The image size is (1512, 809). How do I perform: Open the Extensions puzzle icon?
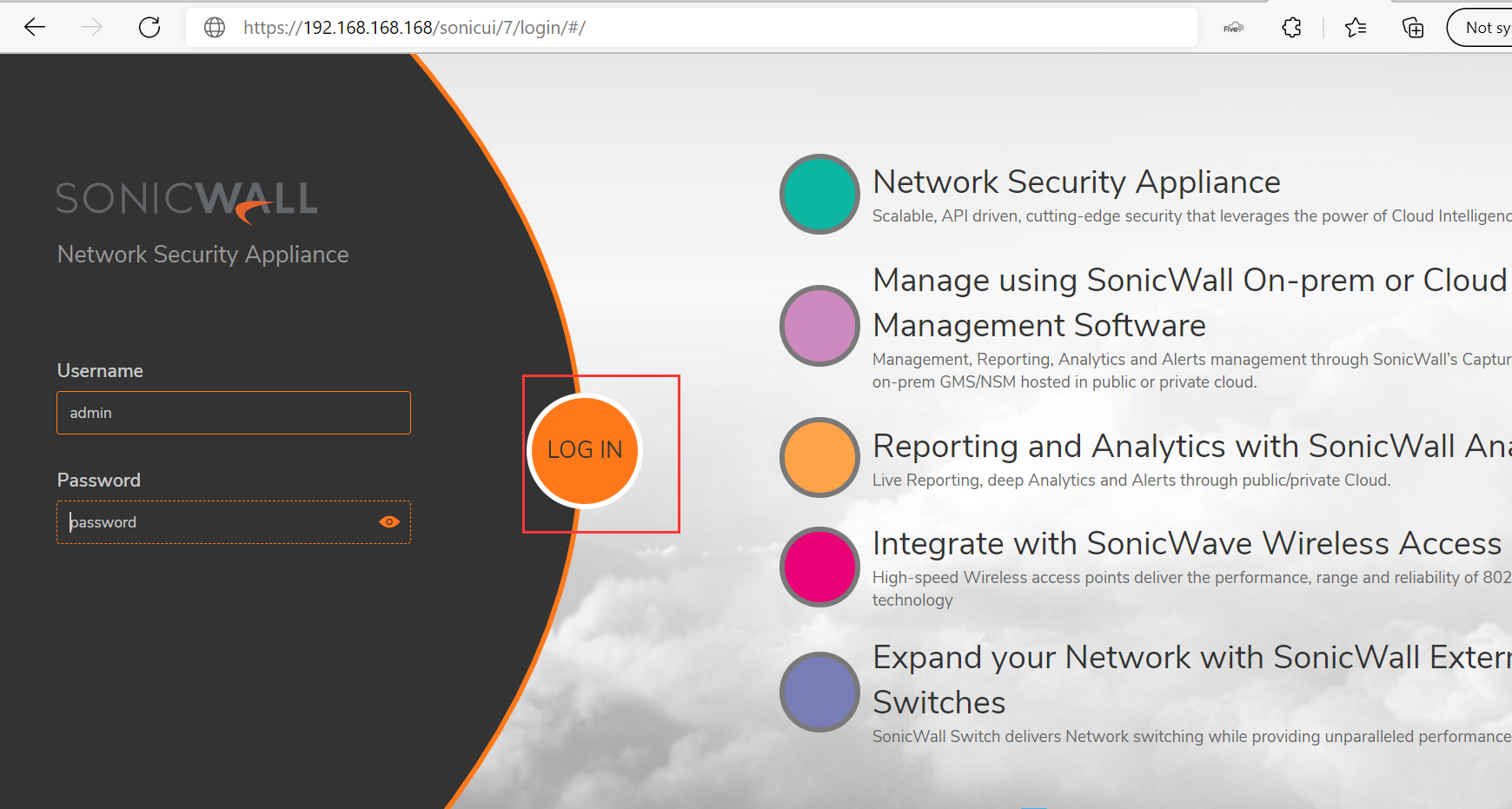point(1291,28)
